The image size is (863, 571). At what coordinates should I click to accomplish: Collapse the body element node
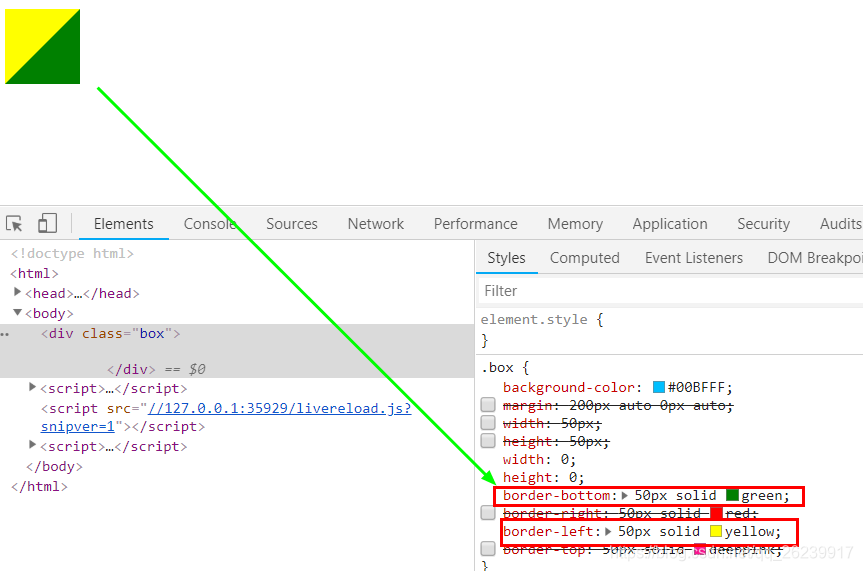pyautogui.click(x=18, y=312)
